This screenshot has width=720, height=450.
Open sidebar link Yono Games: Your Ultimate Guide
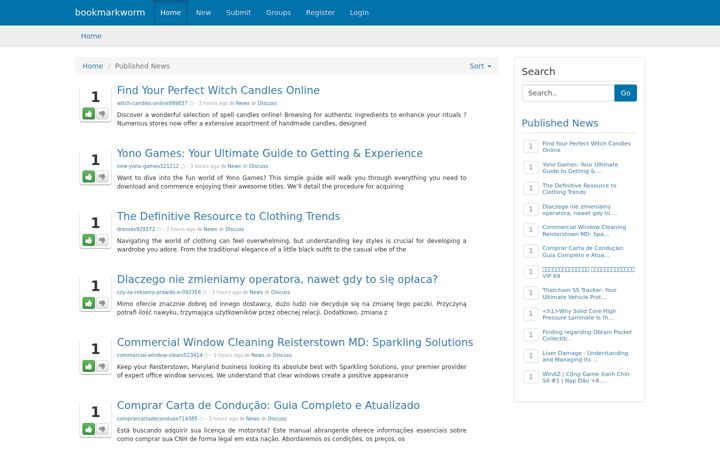(580, 168)
